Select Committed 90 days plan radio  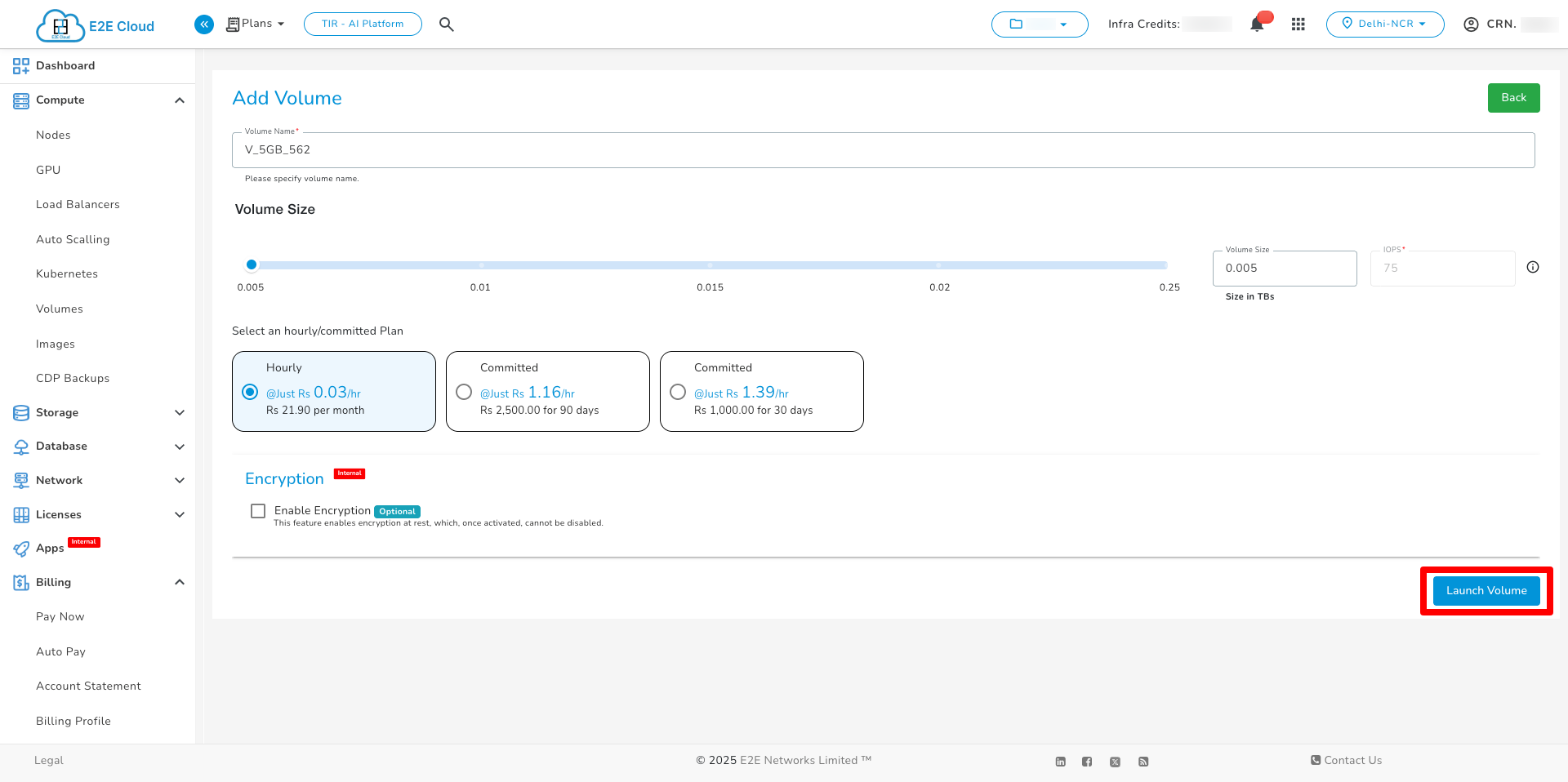tap(464, 392)
